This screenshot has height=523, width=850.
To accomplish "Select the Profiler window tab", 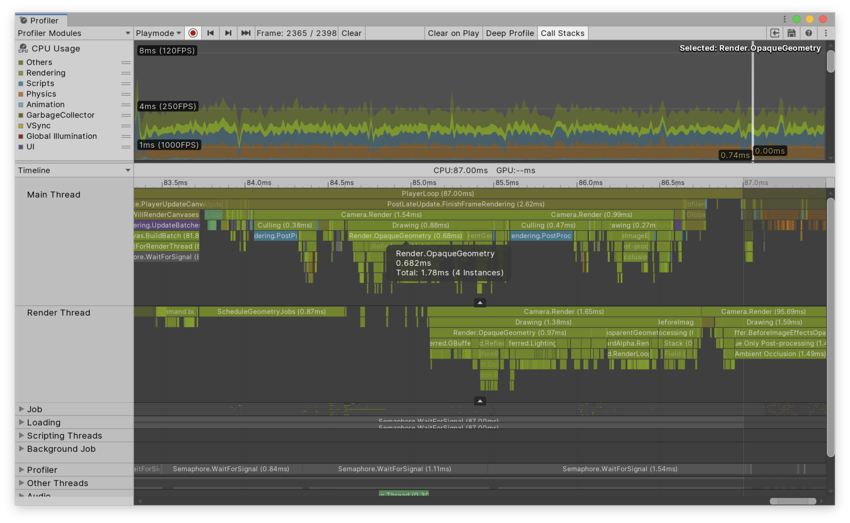I will (x=40, y=20).
